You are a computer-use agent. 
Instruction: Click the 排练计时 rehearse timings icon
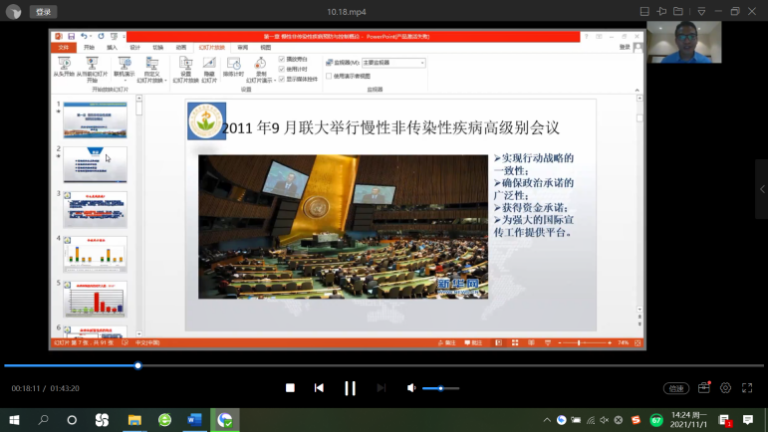pyautogui.click(x=232, y=66)
